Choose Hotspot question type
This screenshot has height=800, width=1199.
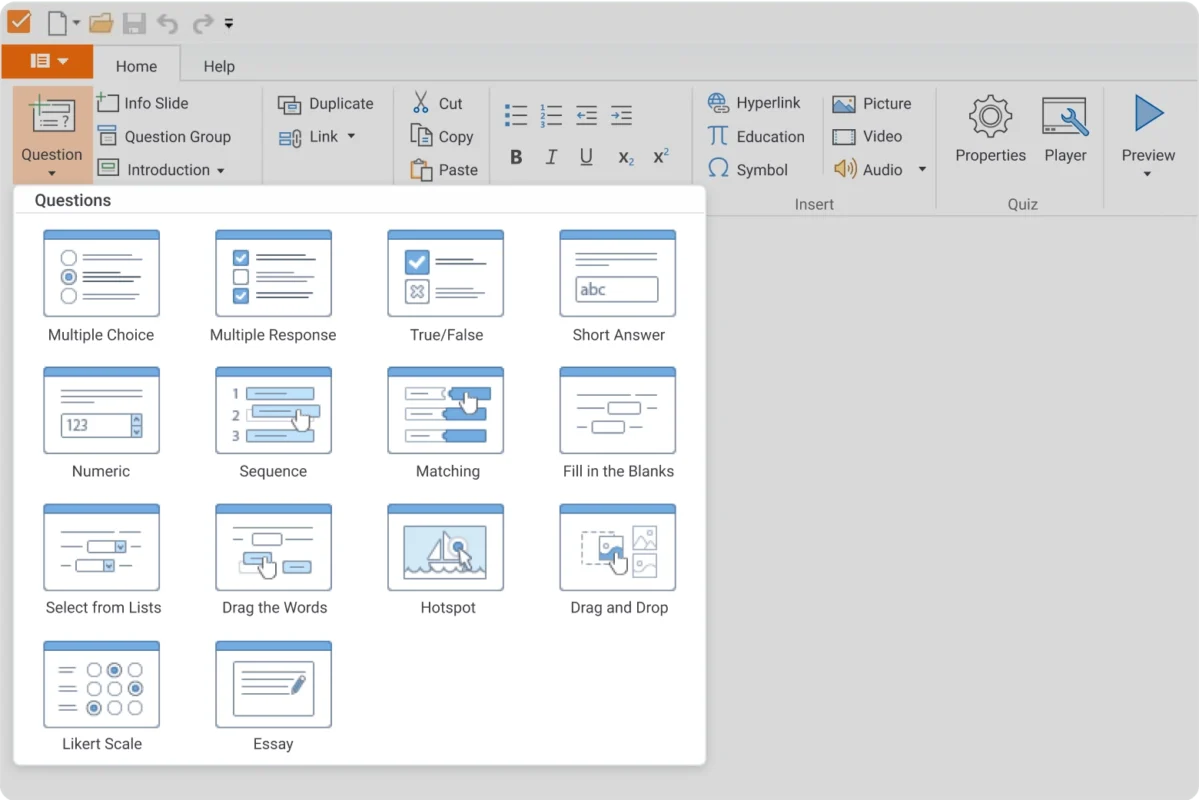click(446, 559)
